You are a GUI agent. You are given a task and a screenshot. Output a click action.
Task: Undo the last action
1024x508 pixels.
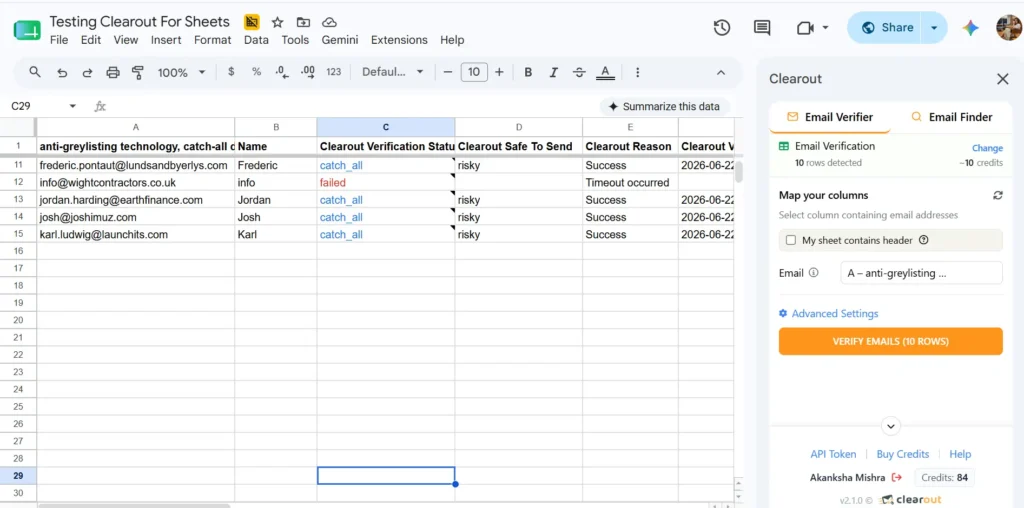[62, 72]
